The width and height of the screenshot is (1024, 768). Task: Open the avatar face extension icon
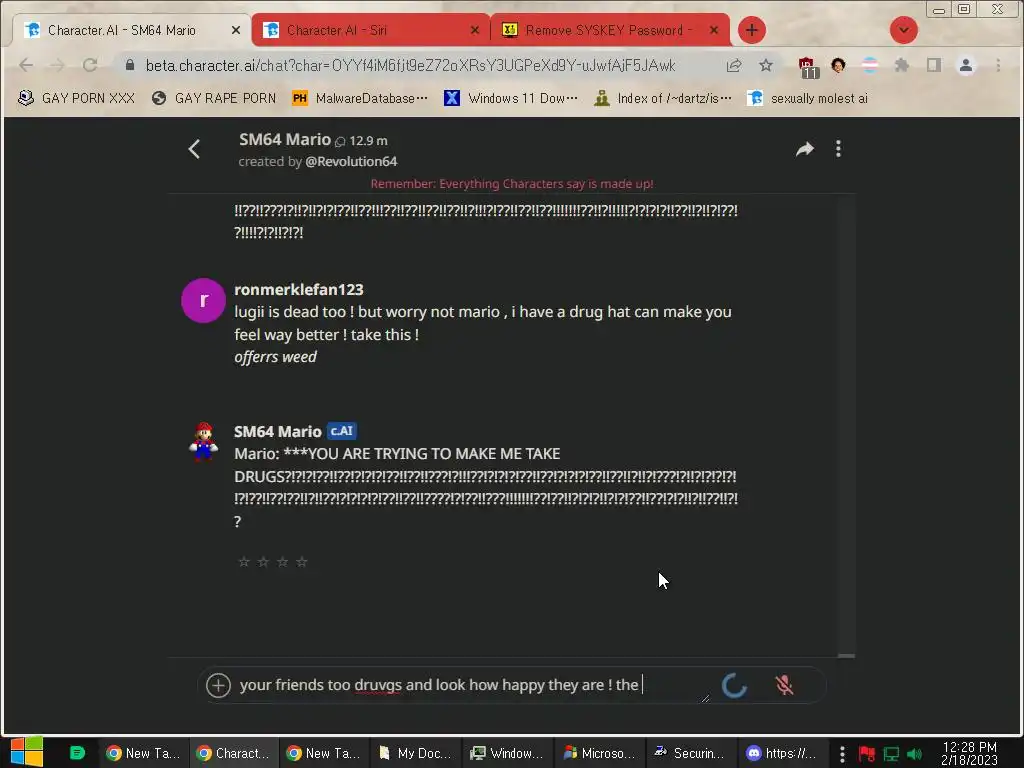[839, 65]
